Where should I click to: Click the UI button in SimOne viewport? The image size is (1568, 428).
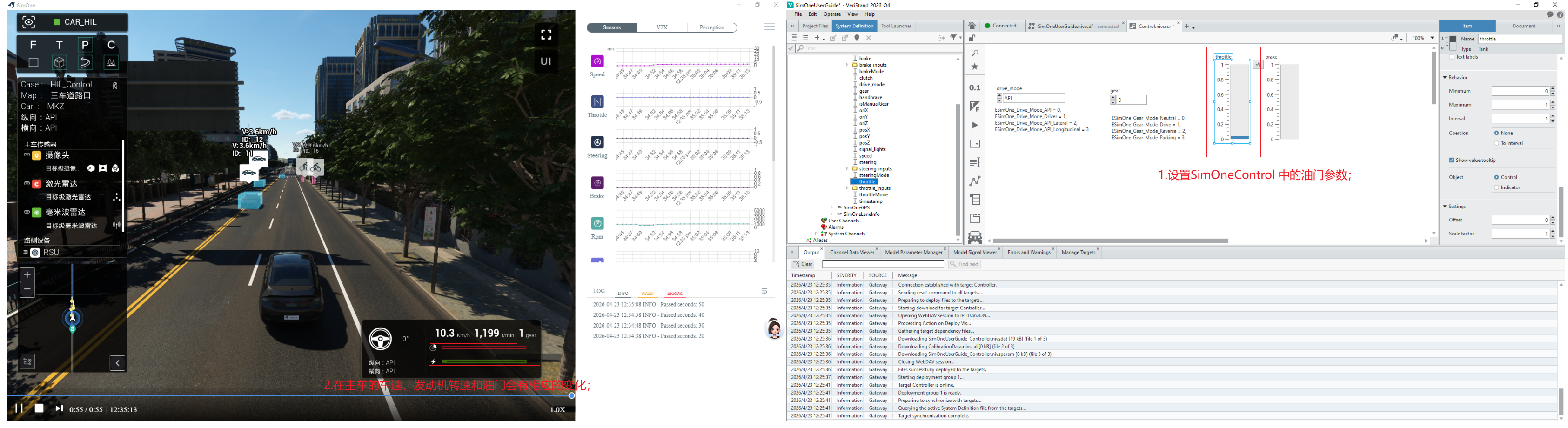pos(546,61)
